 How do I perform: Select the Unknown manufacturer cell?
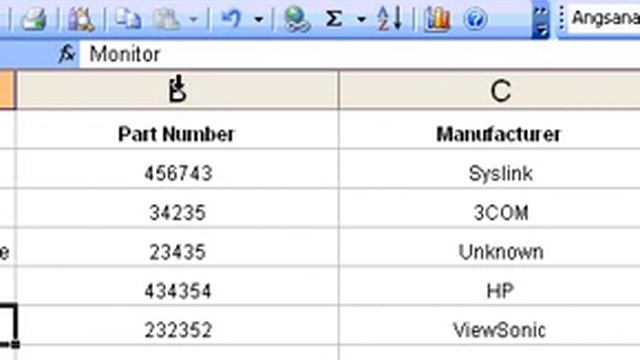[489, 247]
